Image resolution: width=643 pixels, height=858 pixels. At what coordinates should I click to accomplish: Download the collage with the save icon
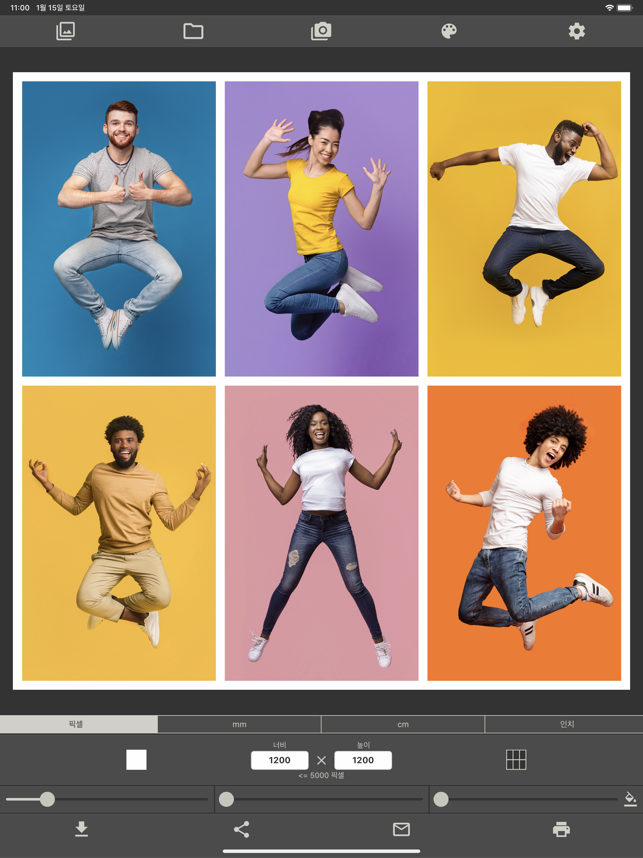(82, 829)
